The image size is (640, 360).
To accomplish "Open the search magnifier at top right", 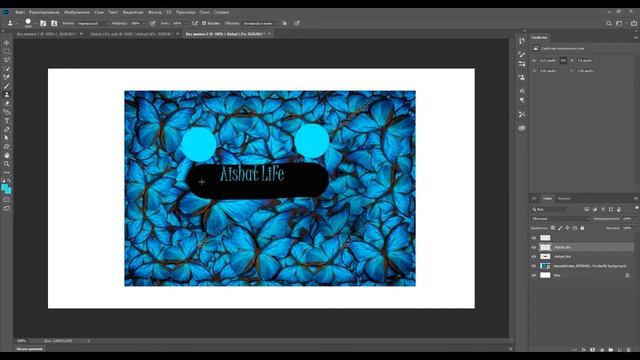I will [609, 23].
